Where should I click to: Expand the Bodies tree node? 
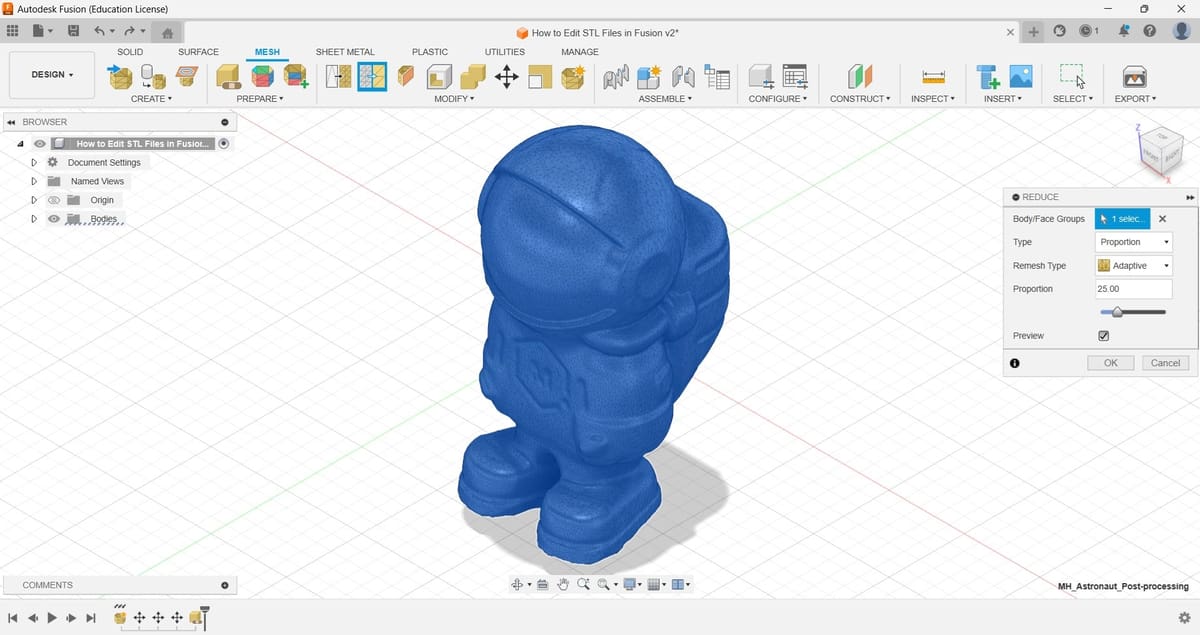pos(34,219)
